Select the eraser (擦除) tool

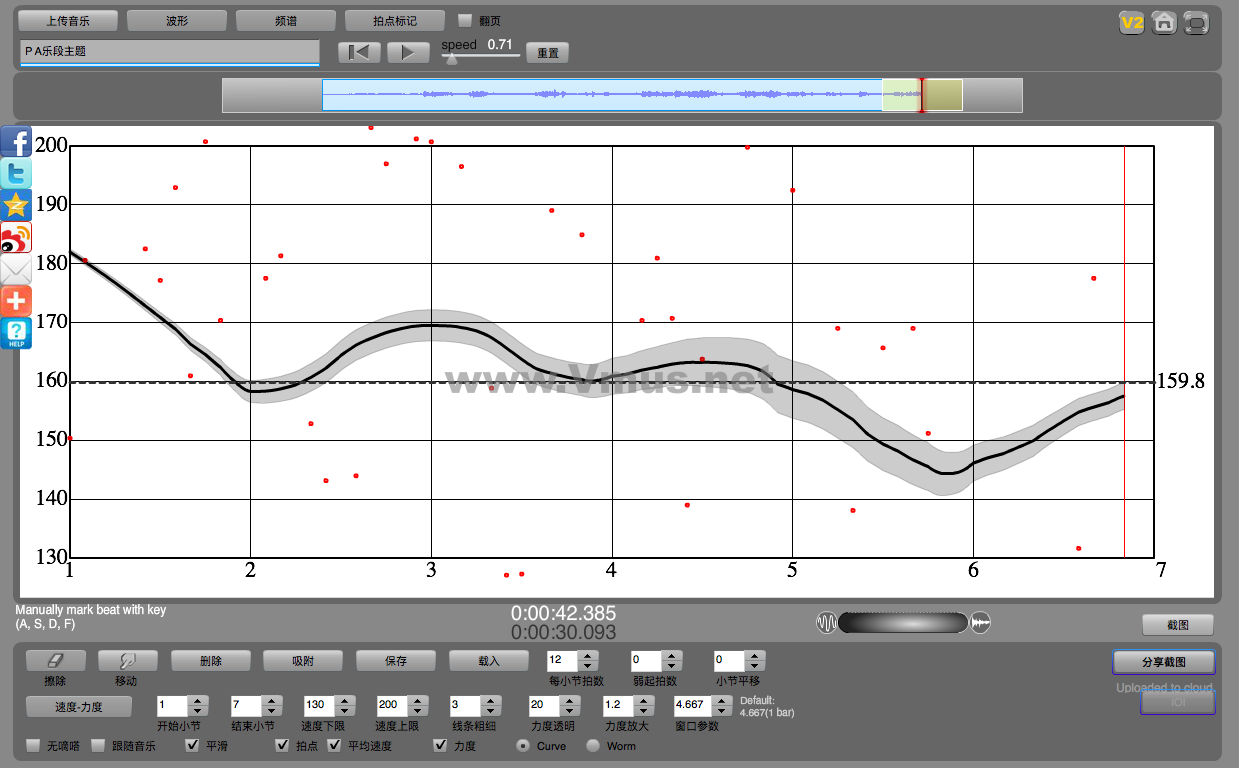point(56,661)
